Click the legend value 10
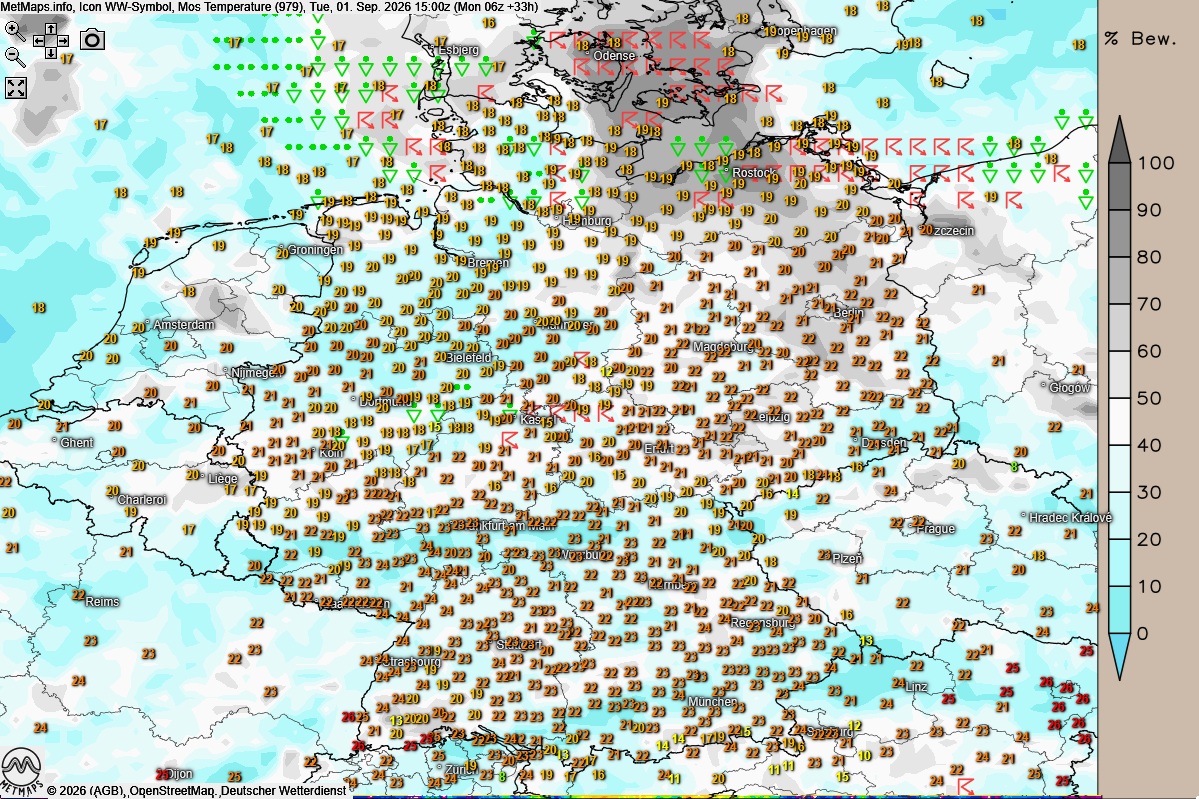Screen dimensions: 1199x799 coord(1149,586)
